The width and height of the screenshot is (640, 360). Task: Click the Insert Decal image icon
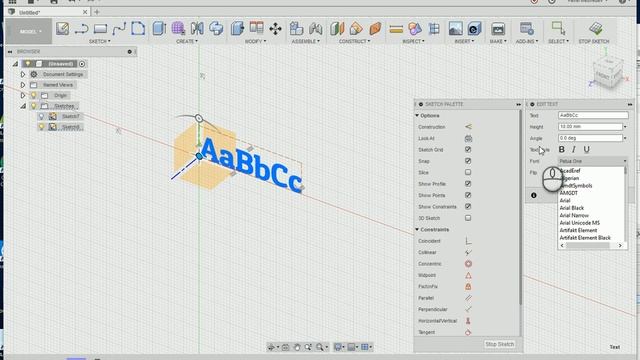[456, 29]
